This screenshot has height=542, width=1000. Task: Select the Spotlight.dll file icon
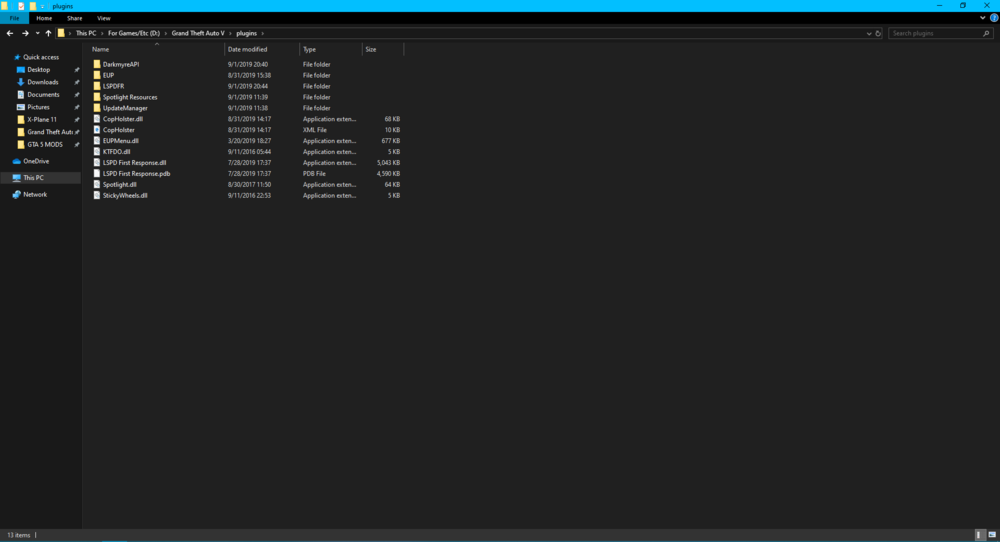coord(97,184)
